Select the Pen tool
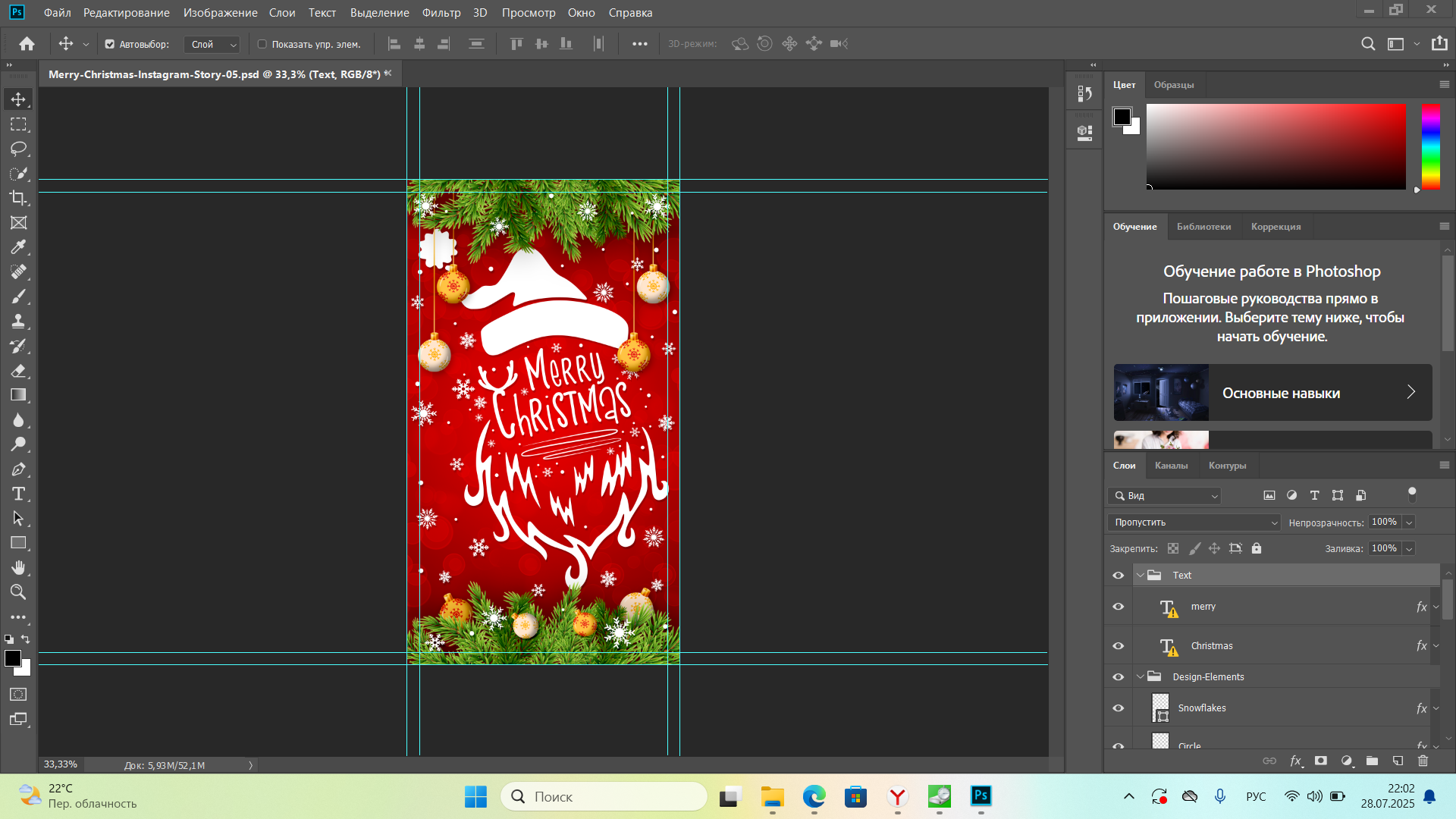The width and height of the screenshot is (1456, 819). coord(18,469)
